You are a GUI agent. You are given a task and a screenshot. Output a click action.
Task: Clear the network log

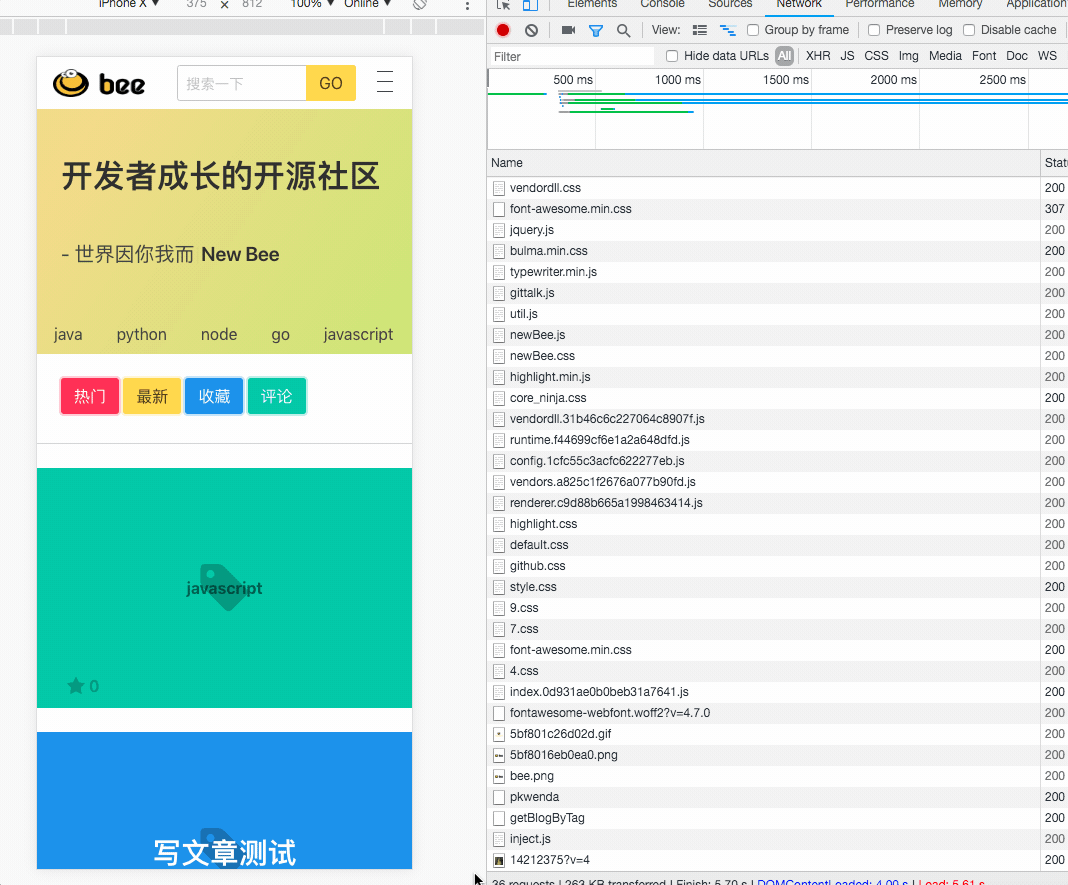pyautogui.click(x=531, y=30)
